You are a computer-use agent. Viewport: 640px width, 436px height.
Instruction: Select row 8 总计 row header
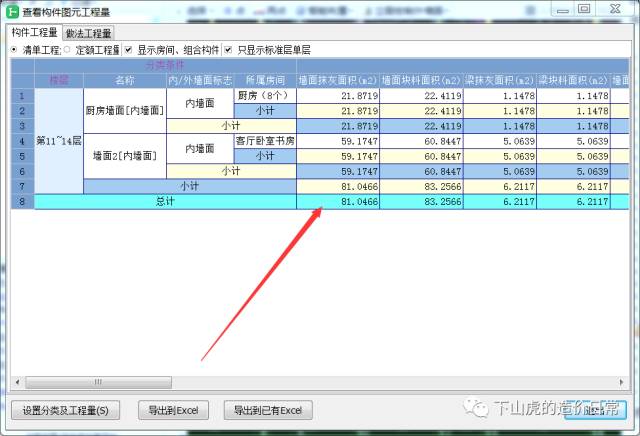22,201
